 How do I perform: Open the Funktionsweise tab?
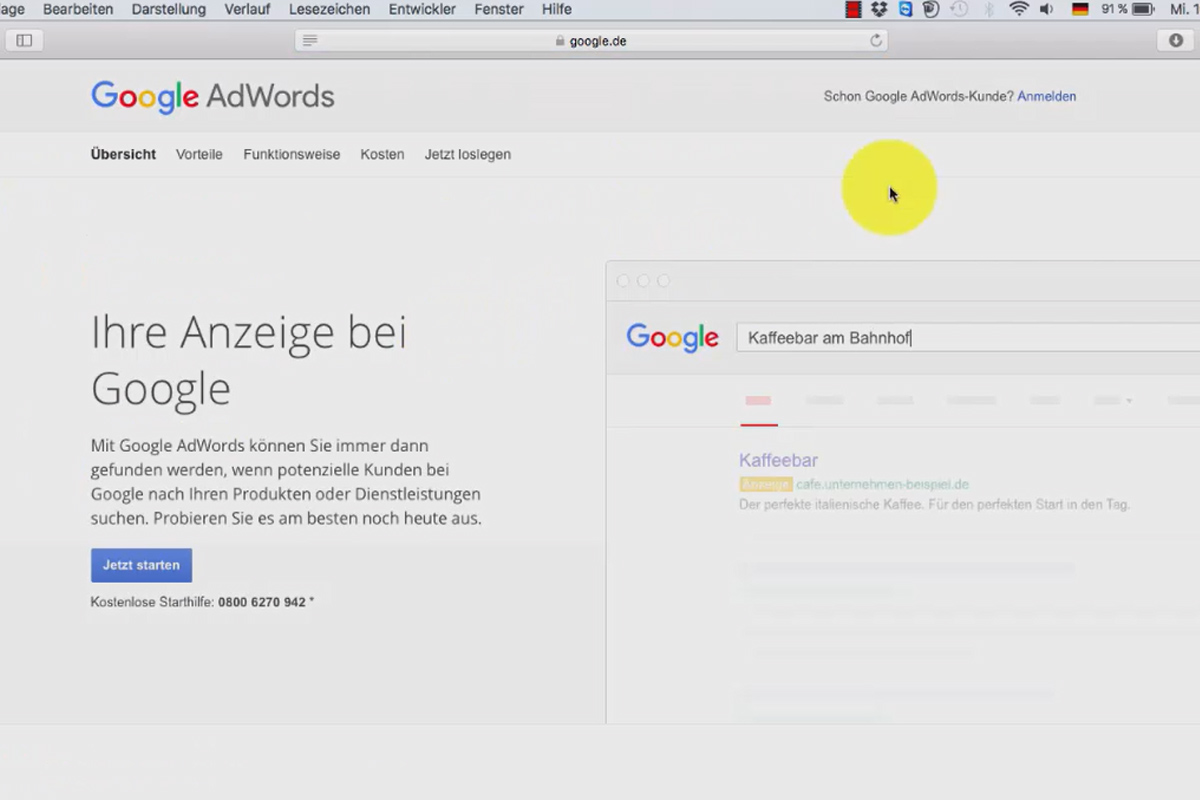(x=292, y=154)
